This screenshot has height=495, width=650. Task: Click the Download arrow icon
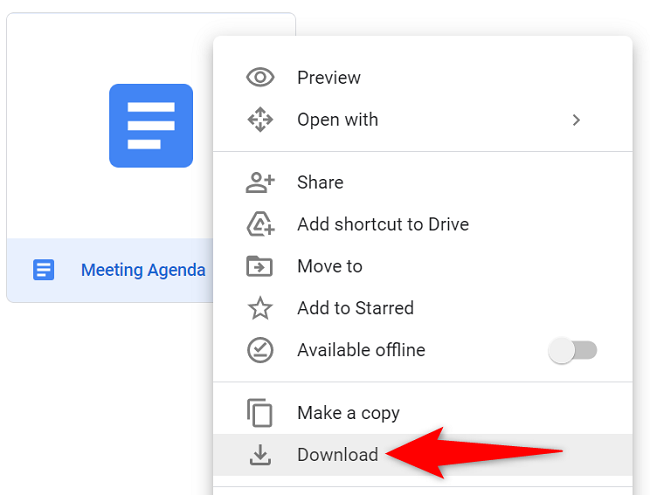click(260, 455)
